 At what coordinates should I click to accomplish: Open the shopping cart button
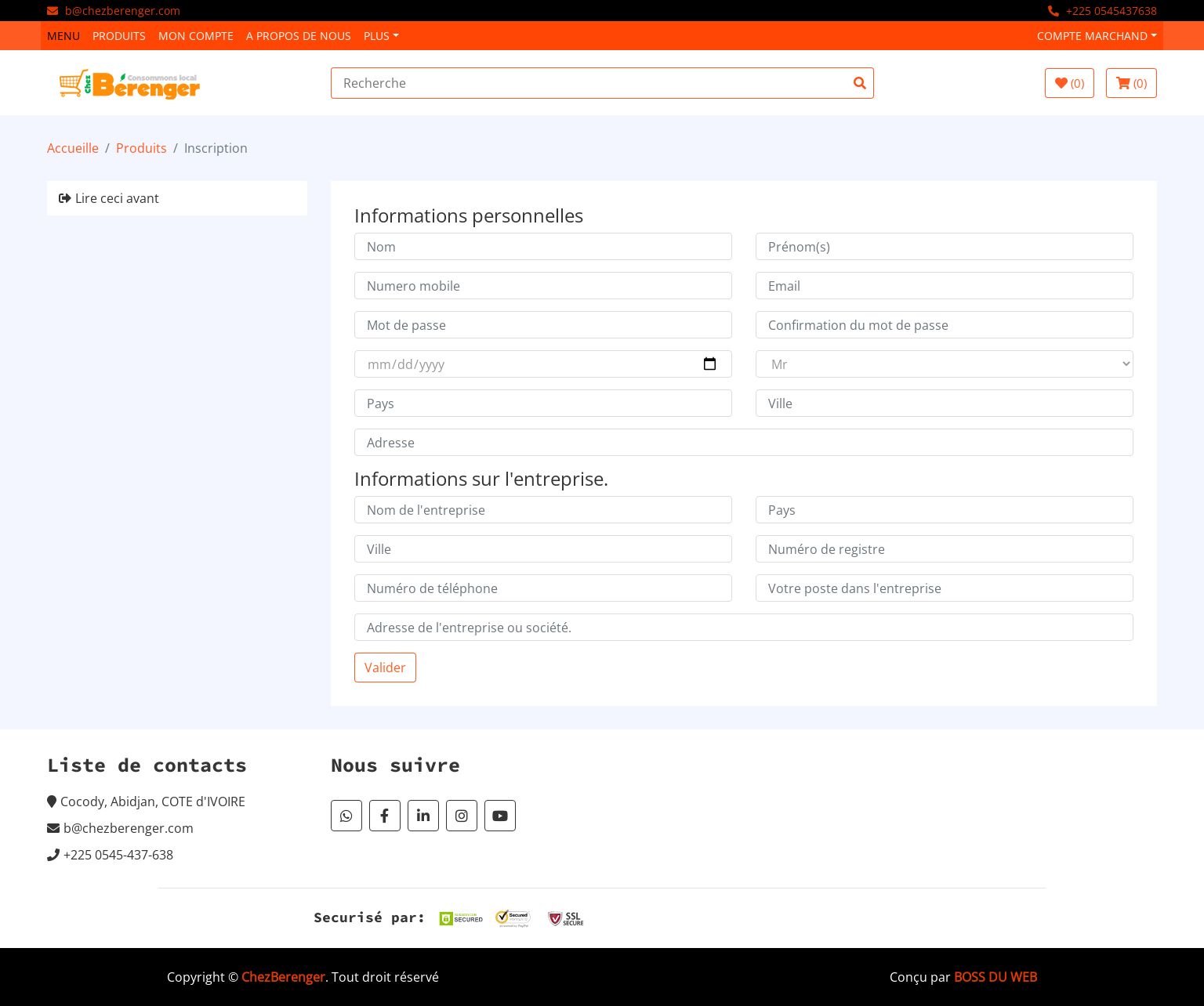point(1131,83)
